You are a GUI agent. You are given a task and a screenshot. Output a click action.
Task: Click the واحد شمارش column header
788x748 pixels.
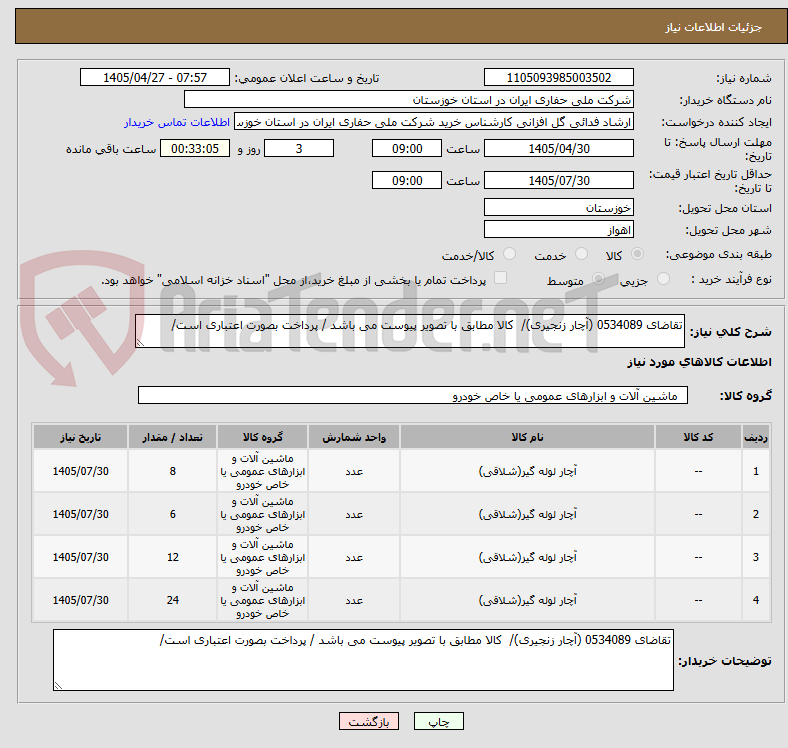click(x=354, y=437)
